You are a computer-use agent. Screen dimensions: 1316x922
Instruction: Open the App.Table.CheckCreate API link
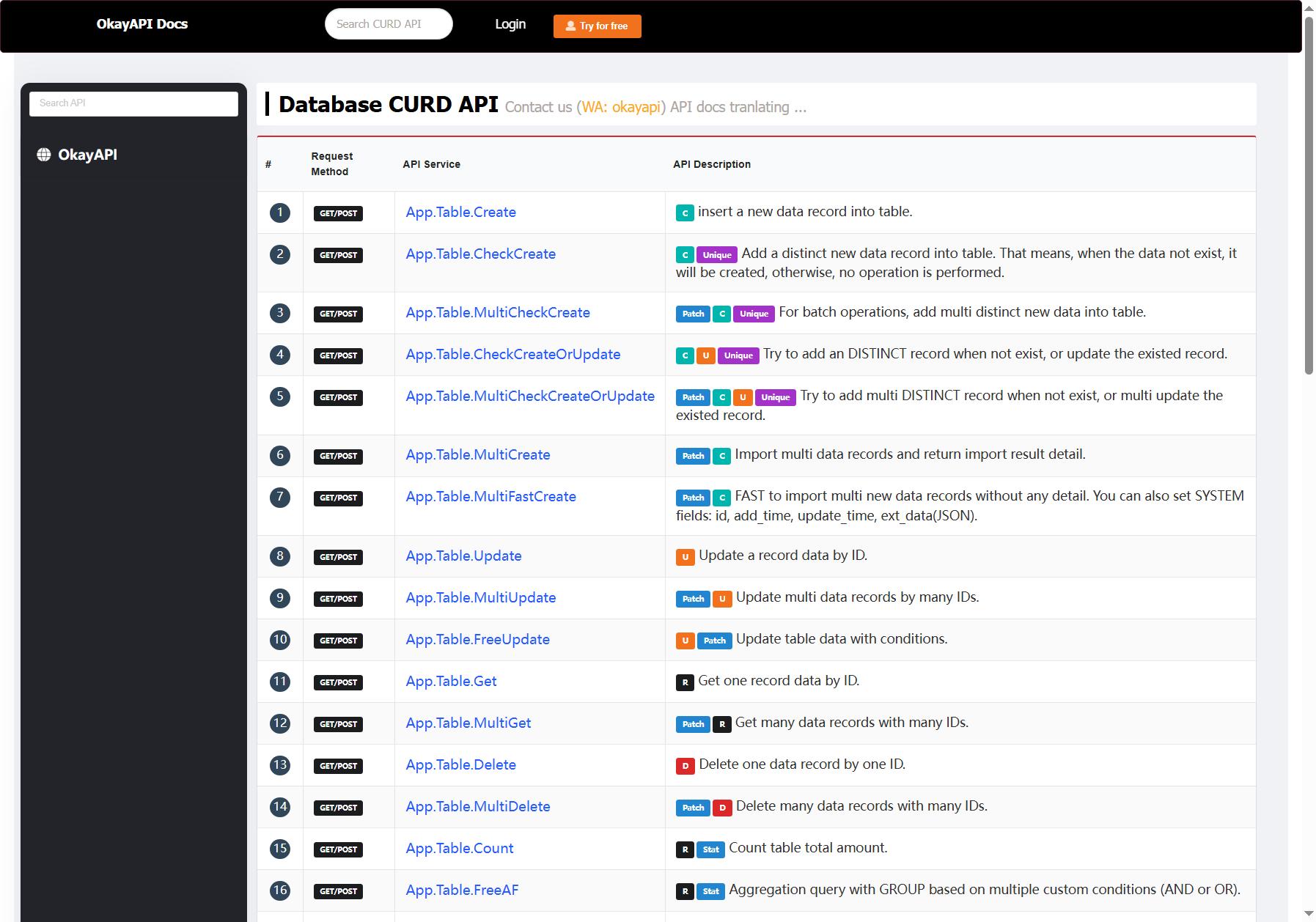[480, 254]
